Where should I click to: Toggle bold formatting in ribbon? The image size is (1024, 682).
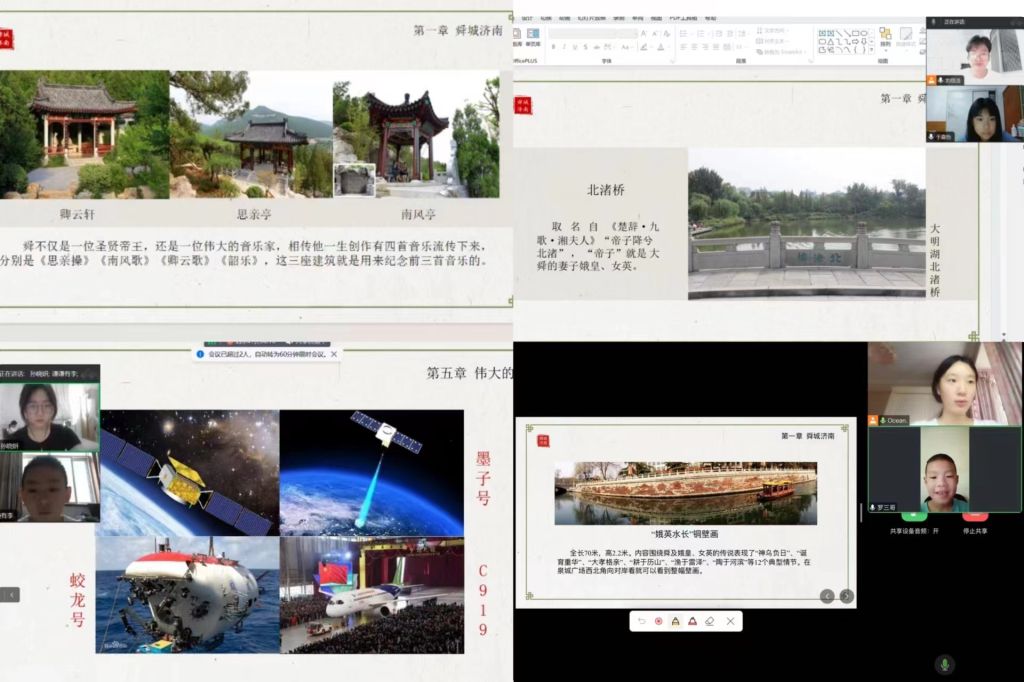553,47
